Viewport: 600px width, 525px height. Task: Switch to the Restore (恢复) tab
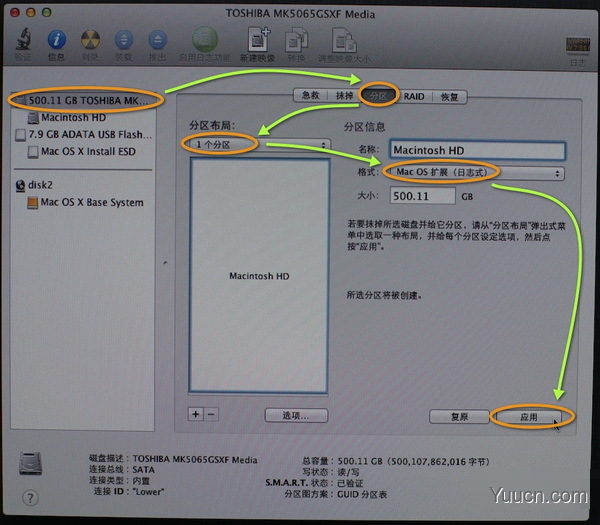coord(449,96)
